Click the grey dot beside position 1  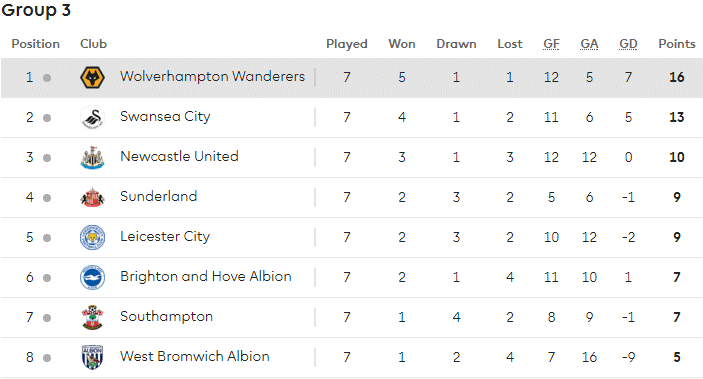tap(47, 78)
